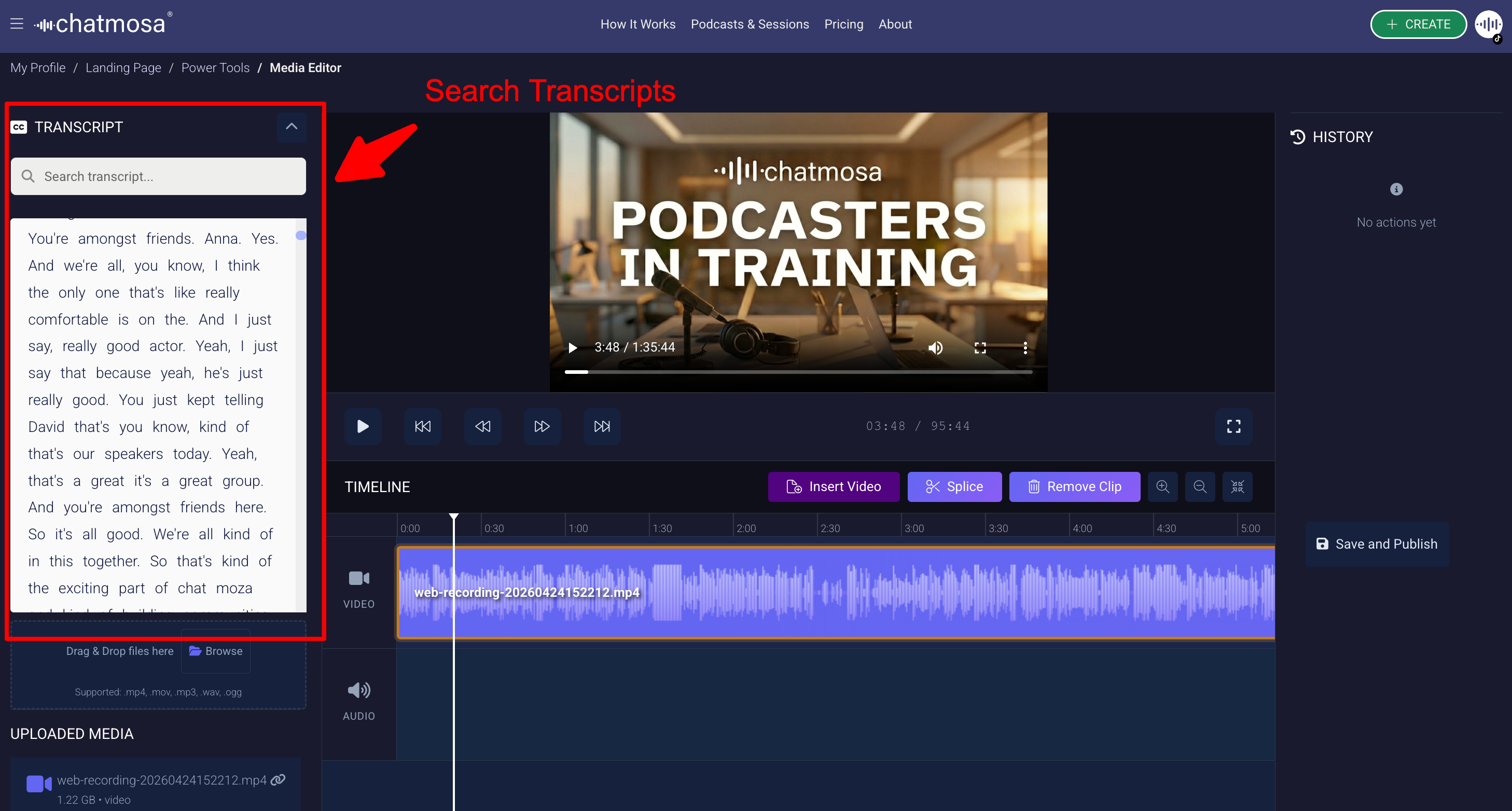Skip to the end of the media

[602, 426]
